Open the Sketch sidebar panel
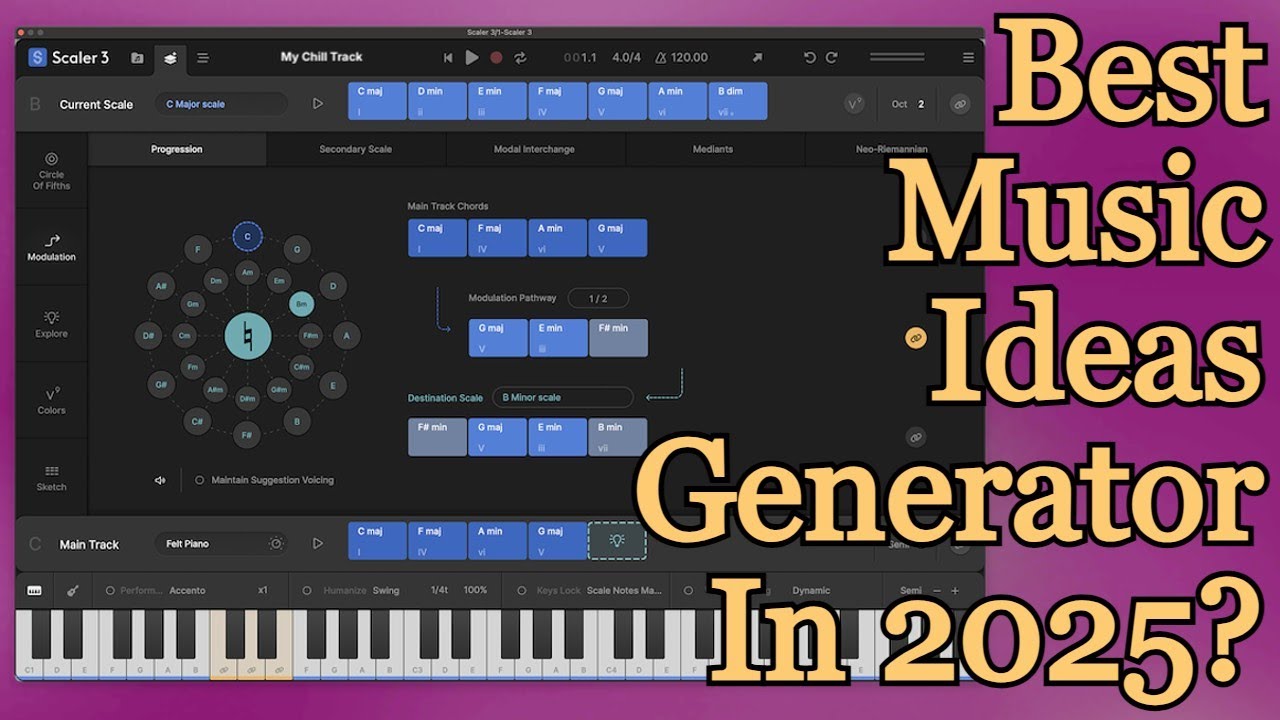The image size is (1280, 720). pyautogui.click(x=51, y=478)
